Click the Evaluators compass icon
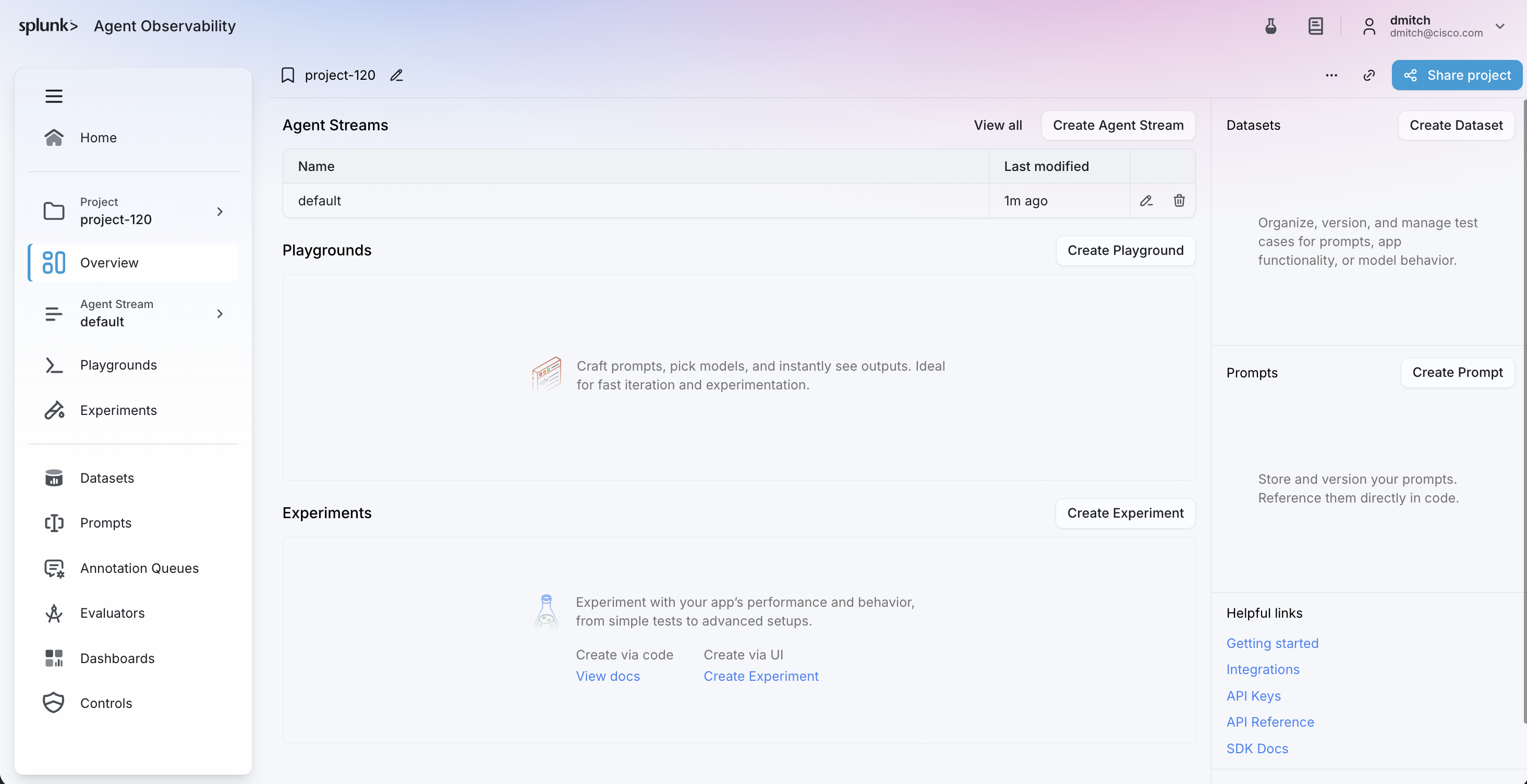The width and height of the screenshot is (1527, 784). coord(54,614)
